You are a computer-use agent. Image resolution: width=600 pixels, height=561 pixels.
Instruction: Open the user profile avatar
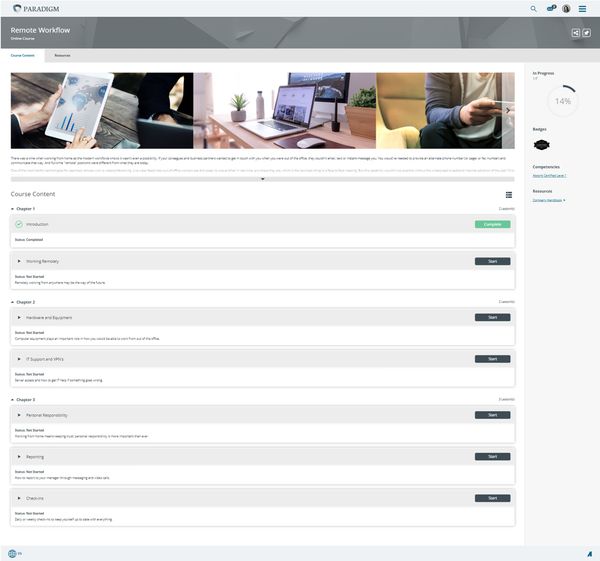point(566,8)
